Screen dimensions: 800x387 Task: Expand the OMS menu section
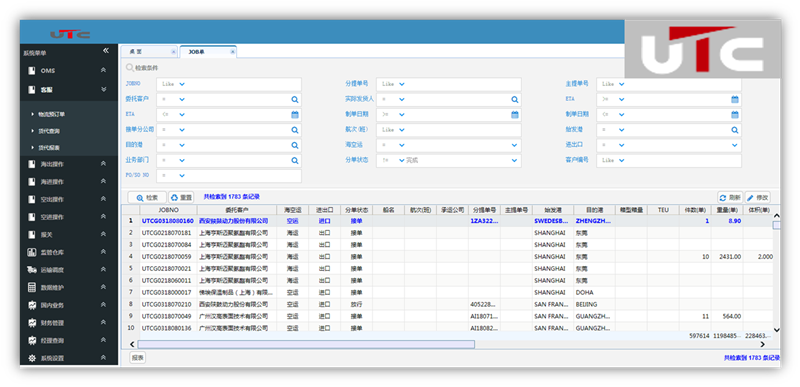pyautogui.click(x=104, y=70)
